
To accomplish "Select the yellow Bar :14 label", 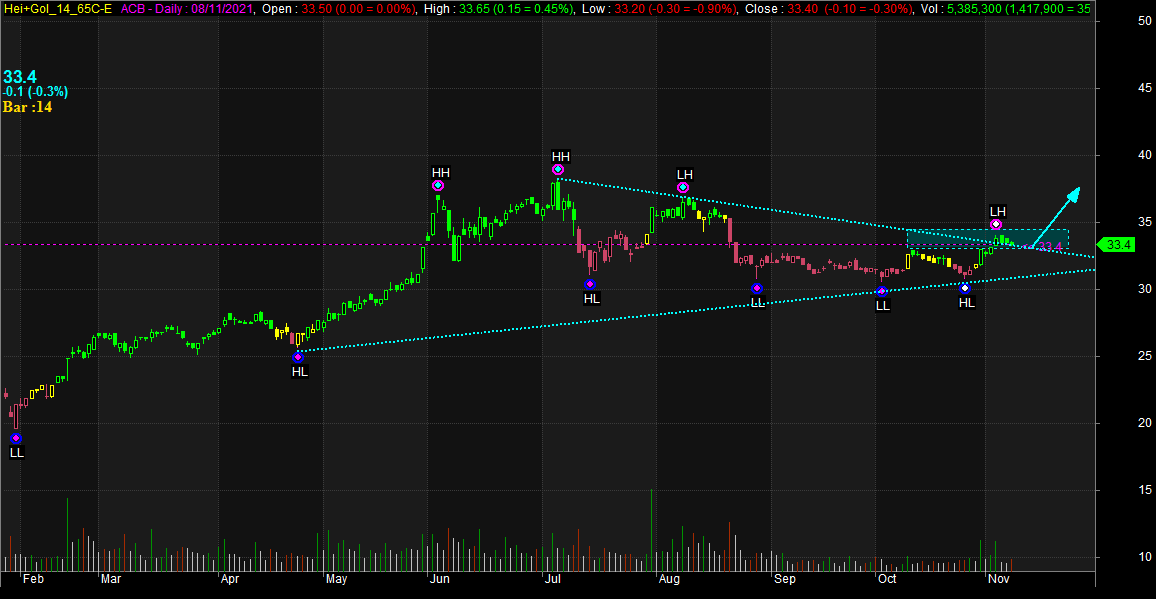I will click(x=27, y=107).
